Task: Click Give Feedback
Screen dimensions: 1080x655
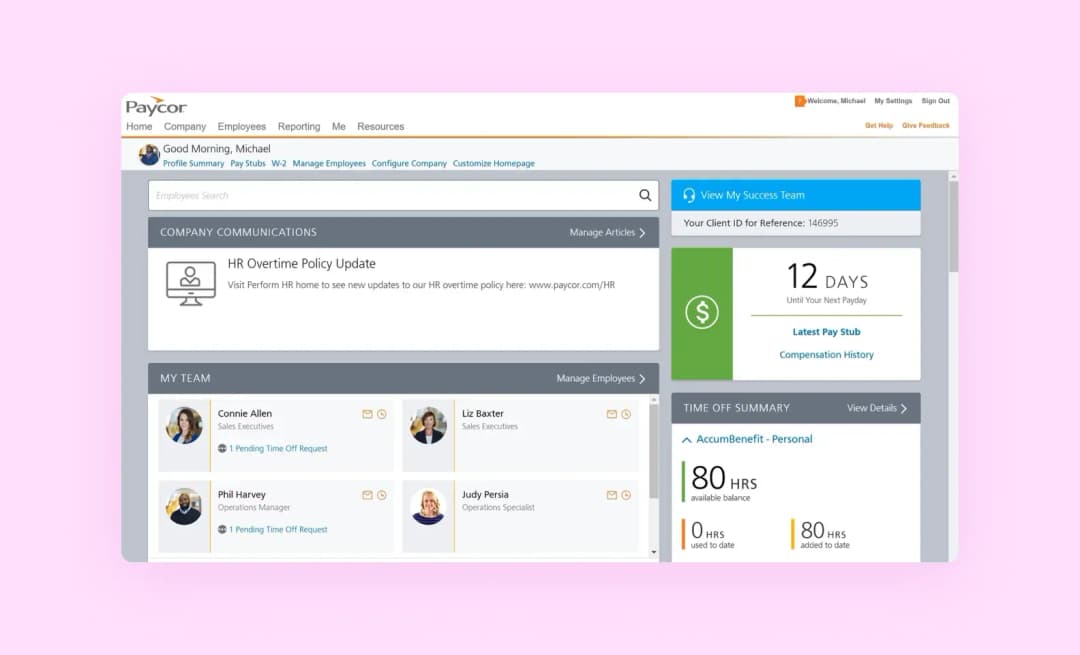Action: [926, 126]
